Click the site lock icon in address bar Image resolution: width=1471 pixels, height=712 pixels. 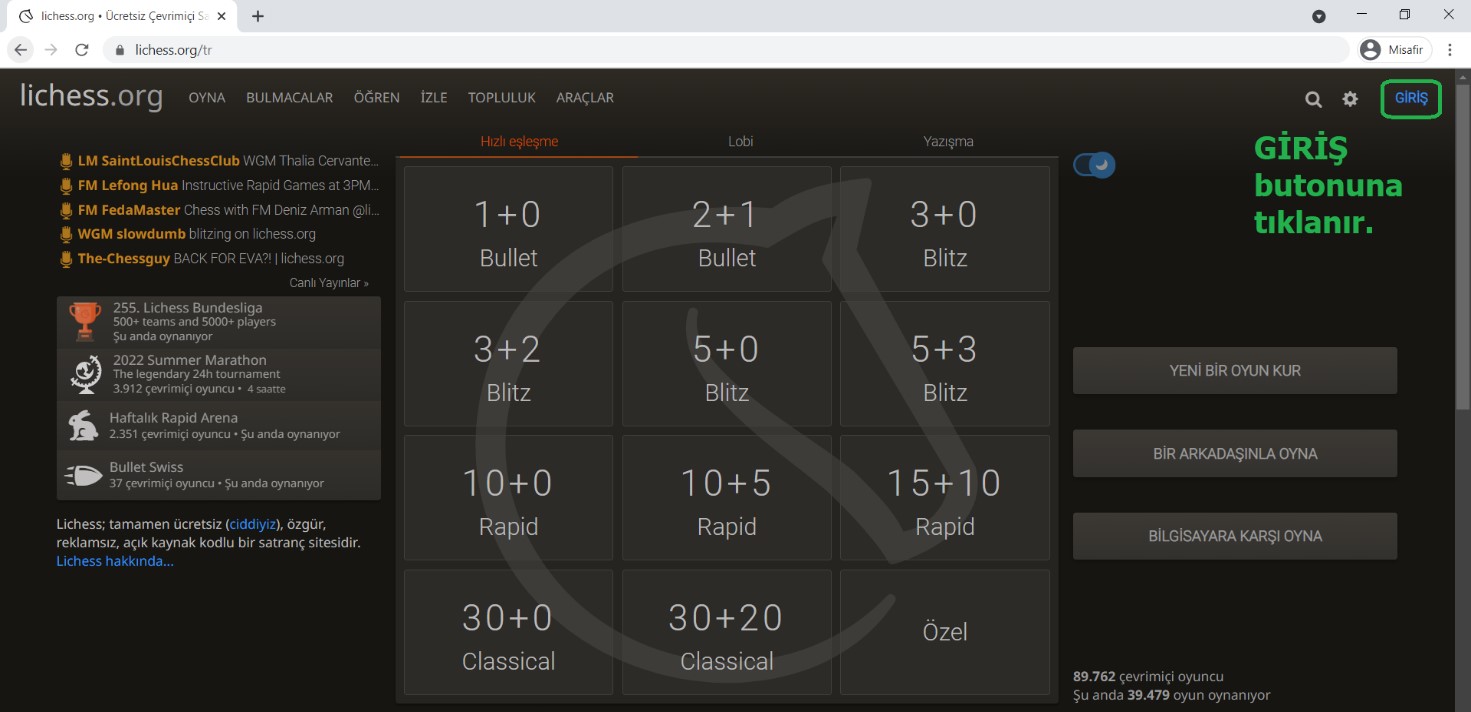click(119, 50)
